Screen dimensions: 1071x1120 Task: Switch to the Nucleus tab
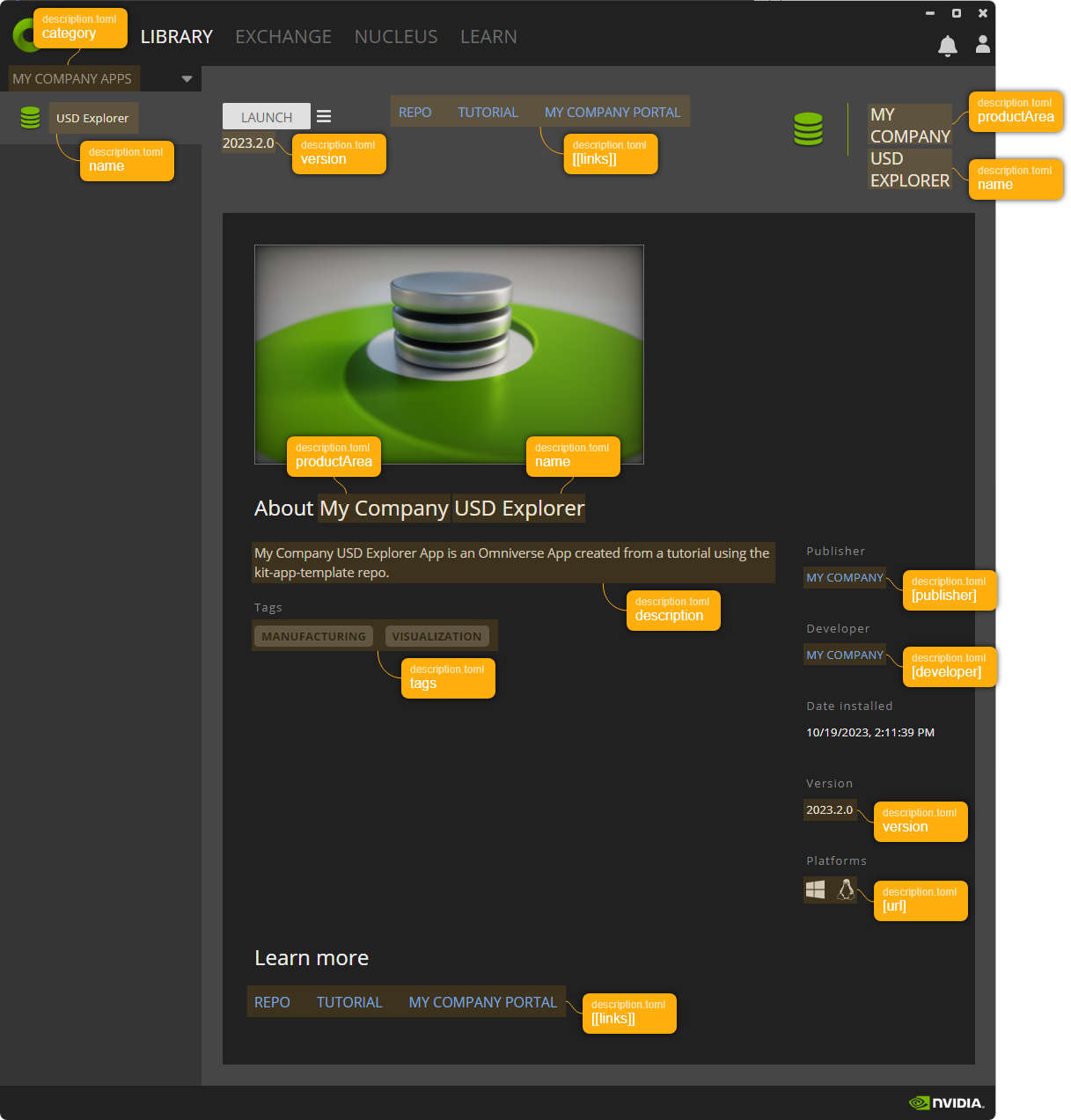[396, 37]
